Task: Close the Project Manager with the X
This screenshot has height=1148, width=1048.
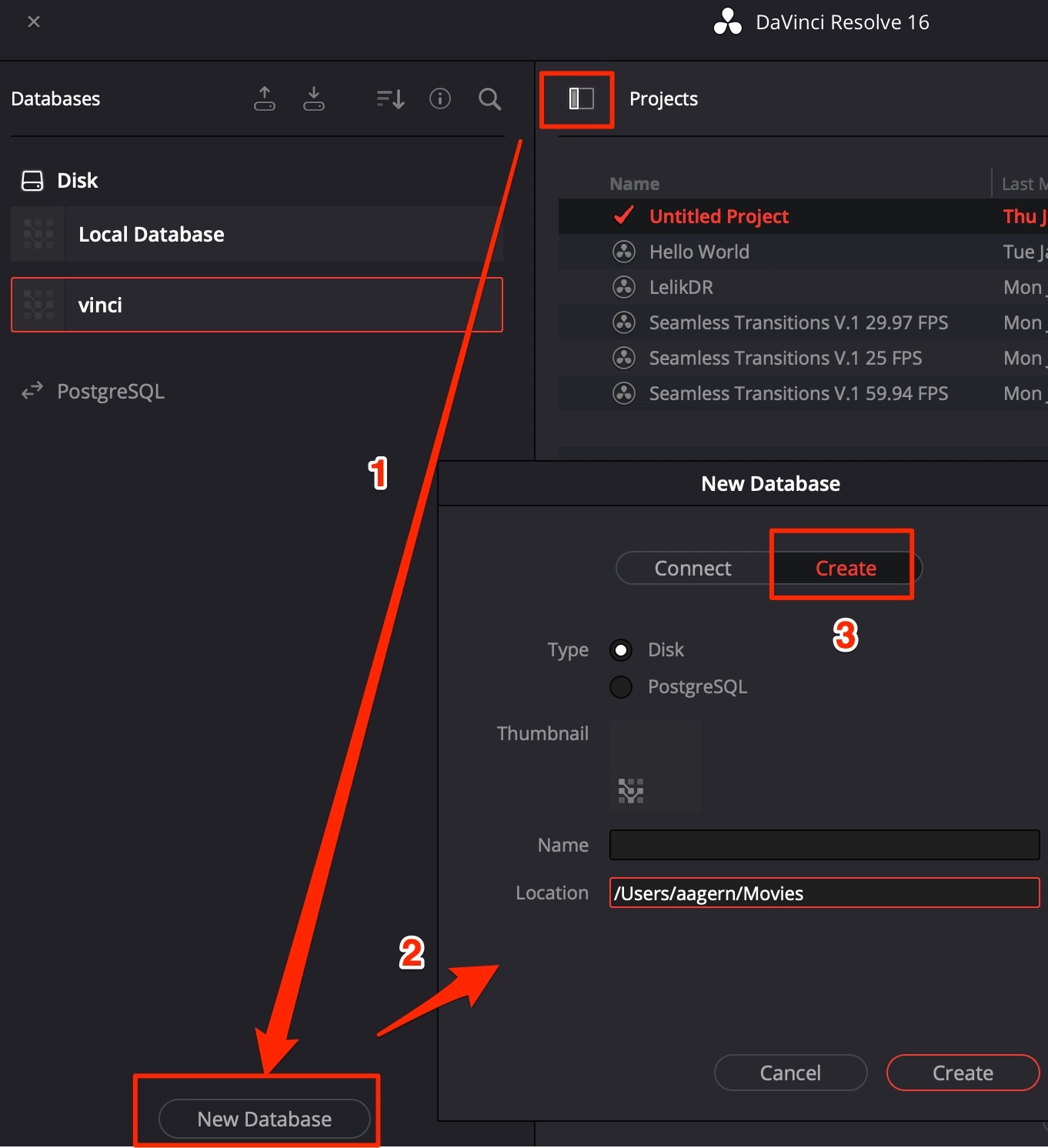Action: pyautogui.click(x=34, y=22)
